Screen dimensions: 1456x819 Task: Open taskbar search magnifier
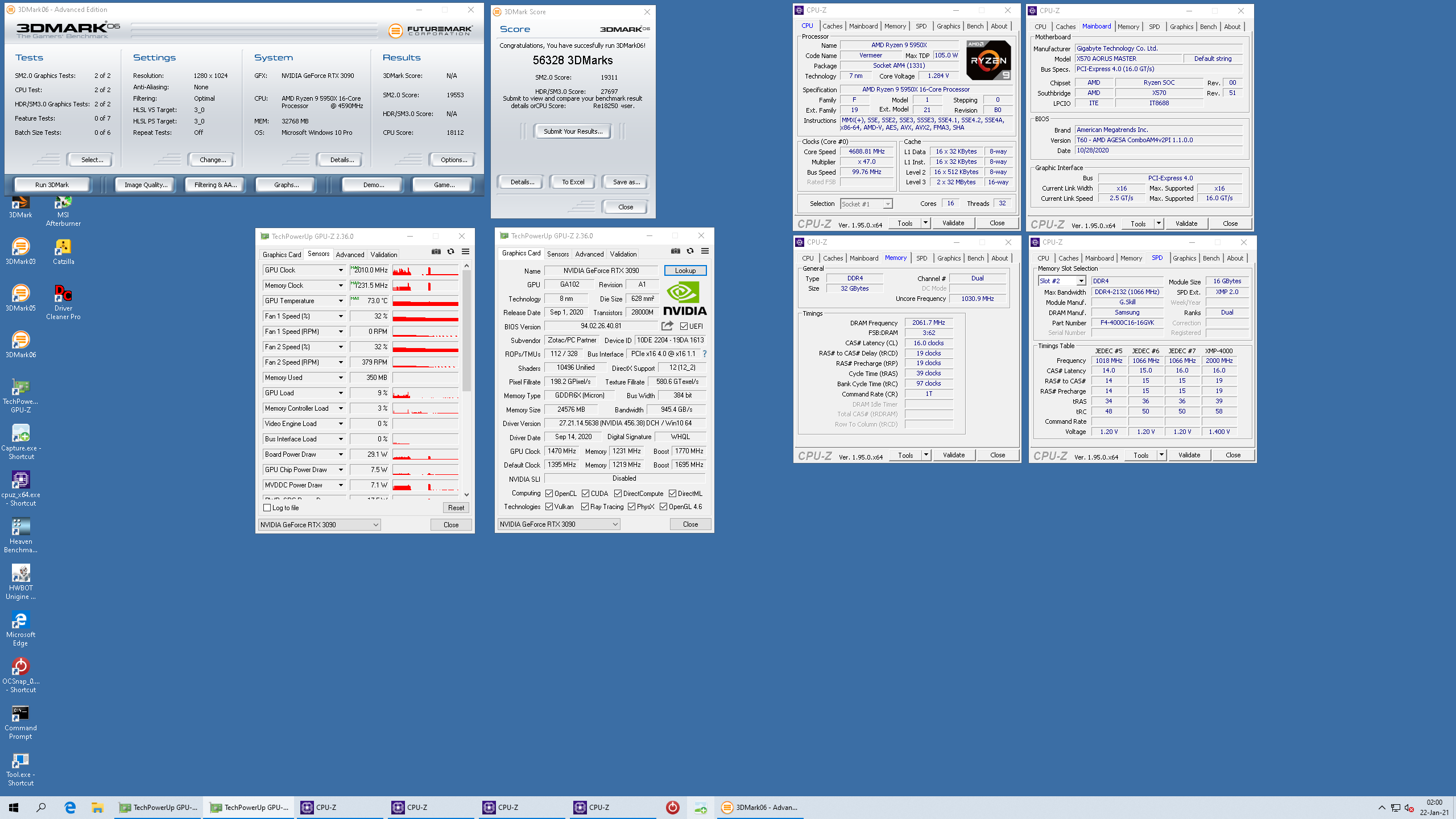(x=41, y=808)
